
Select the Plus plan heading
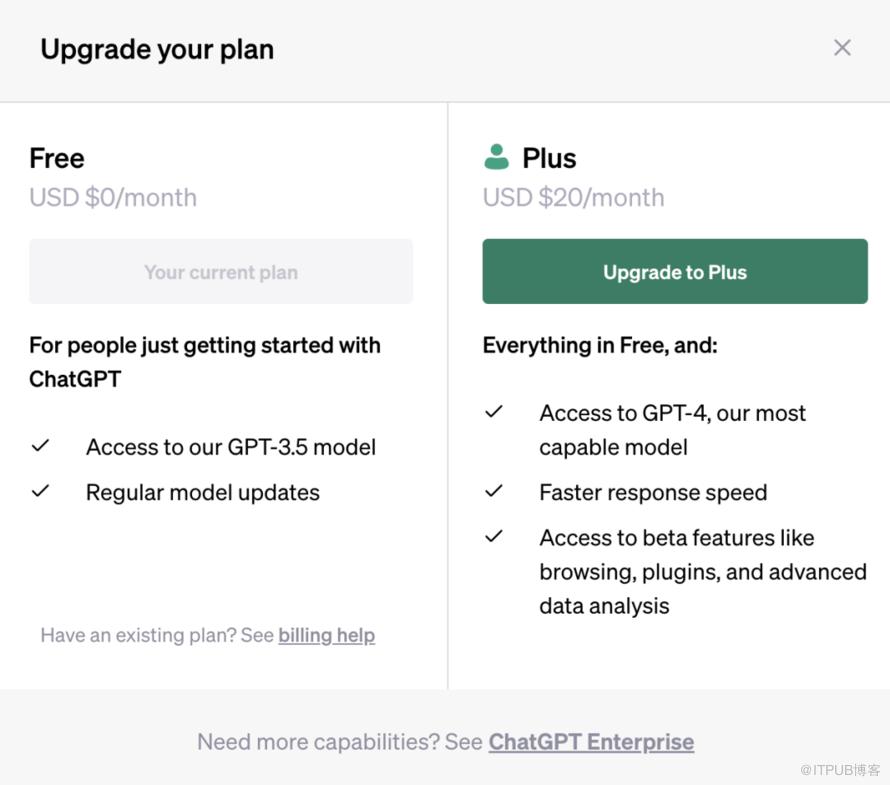click(549, 158)
